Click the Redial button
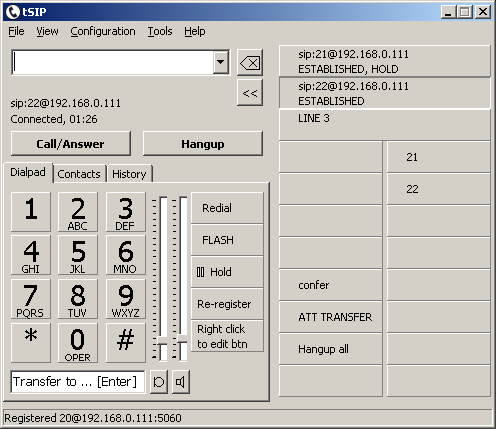 pos(227,208)
